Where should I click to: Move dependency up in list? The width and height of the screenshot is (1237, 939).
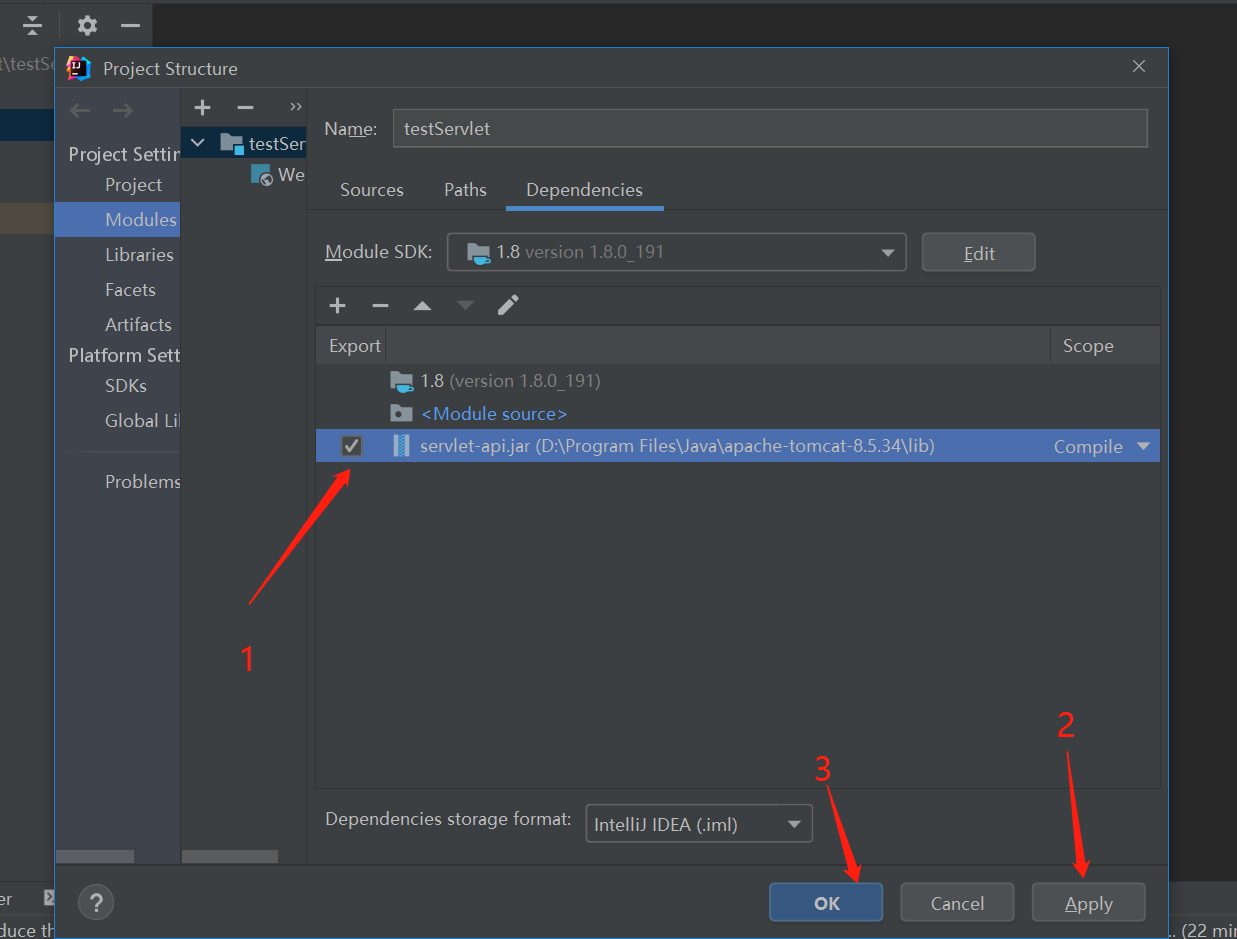pyautogui.click(x=422, y=305)
